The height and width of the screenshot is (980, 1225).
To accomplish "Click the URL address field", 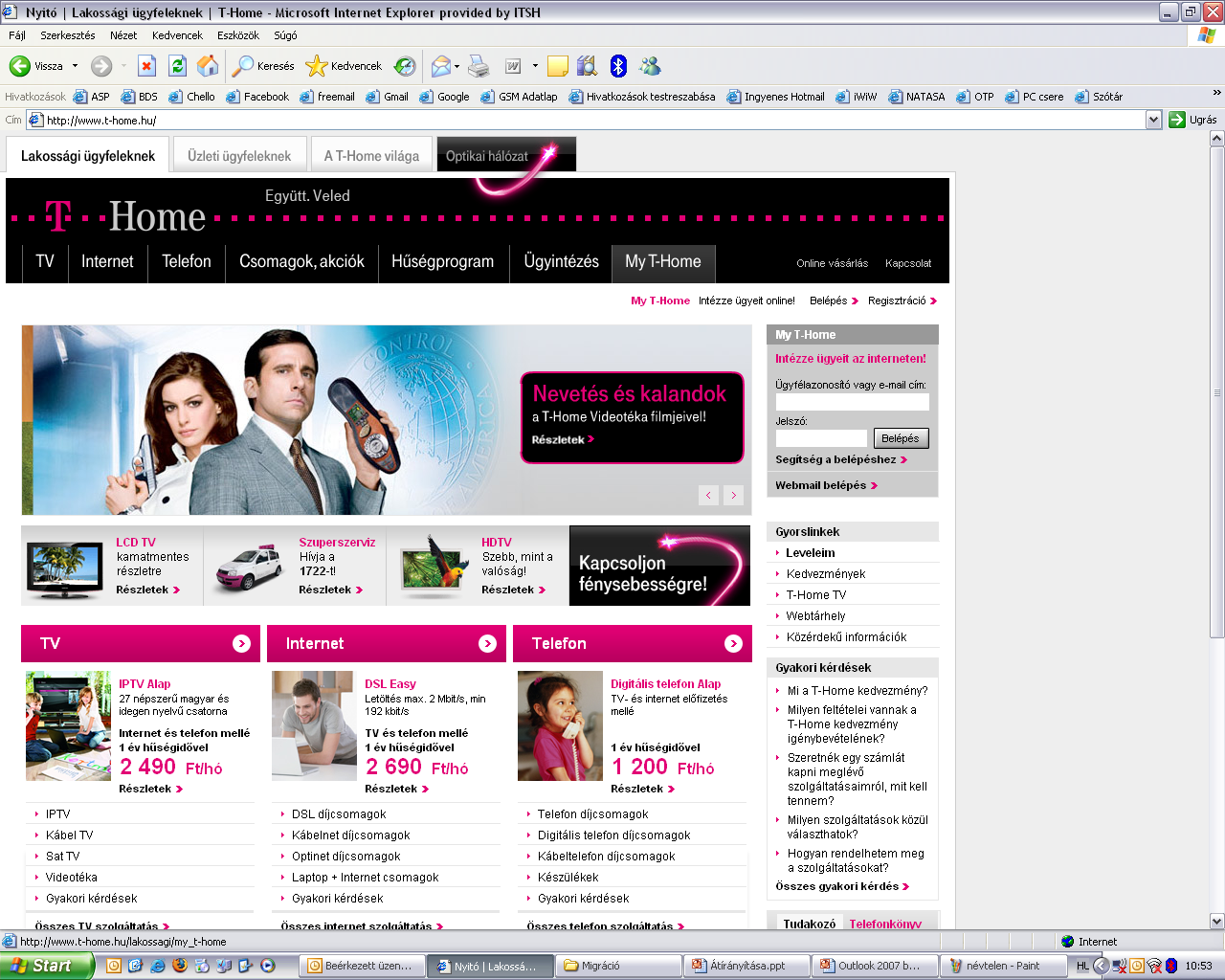I will [593, 121].
